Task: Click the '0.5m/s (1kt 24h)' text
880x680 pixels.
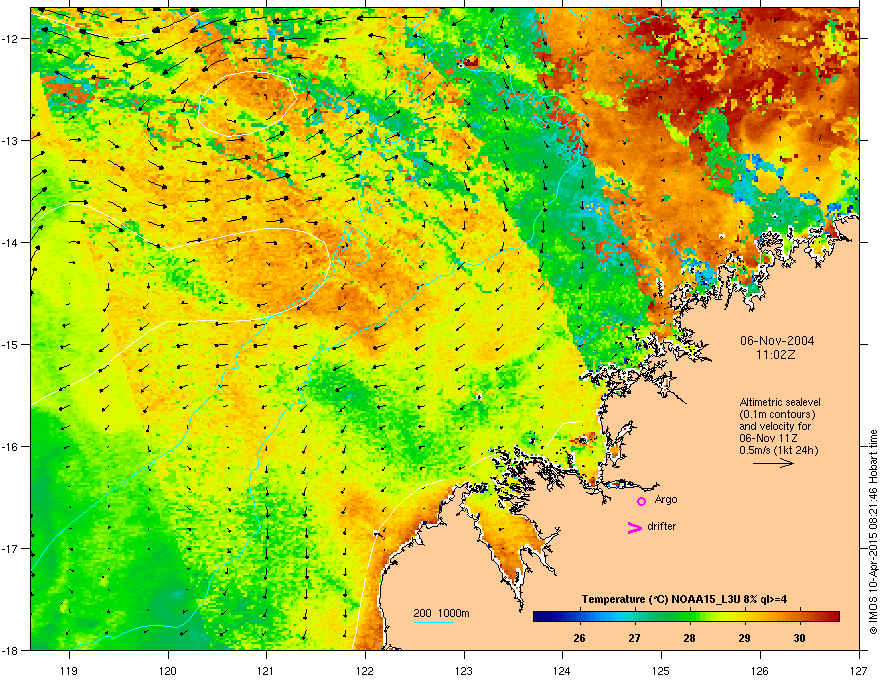Action: (778, 451)
